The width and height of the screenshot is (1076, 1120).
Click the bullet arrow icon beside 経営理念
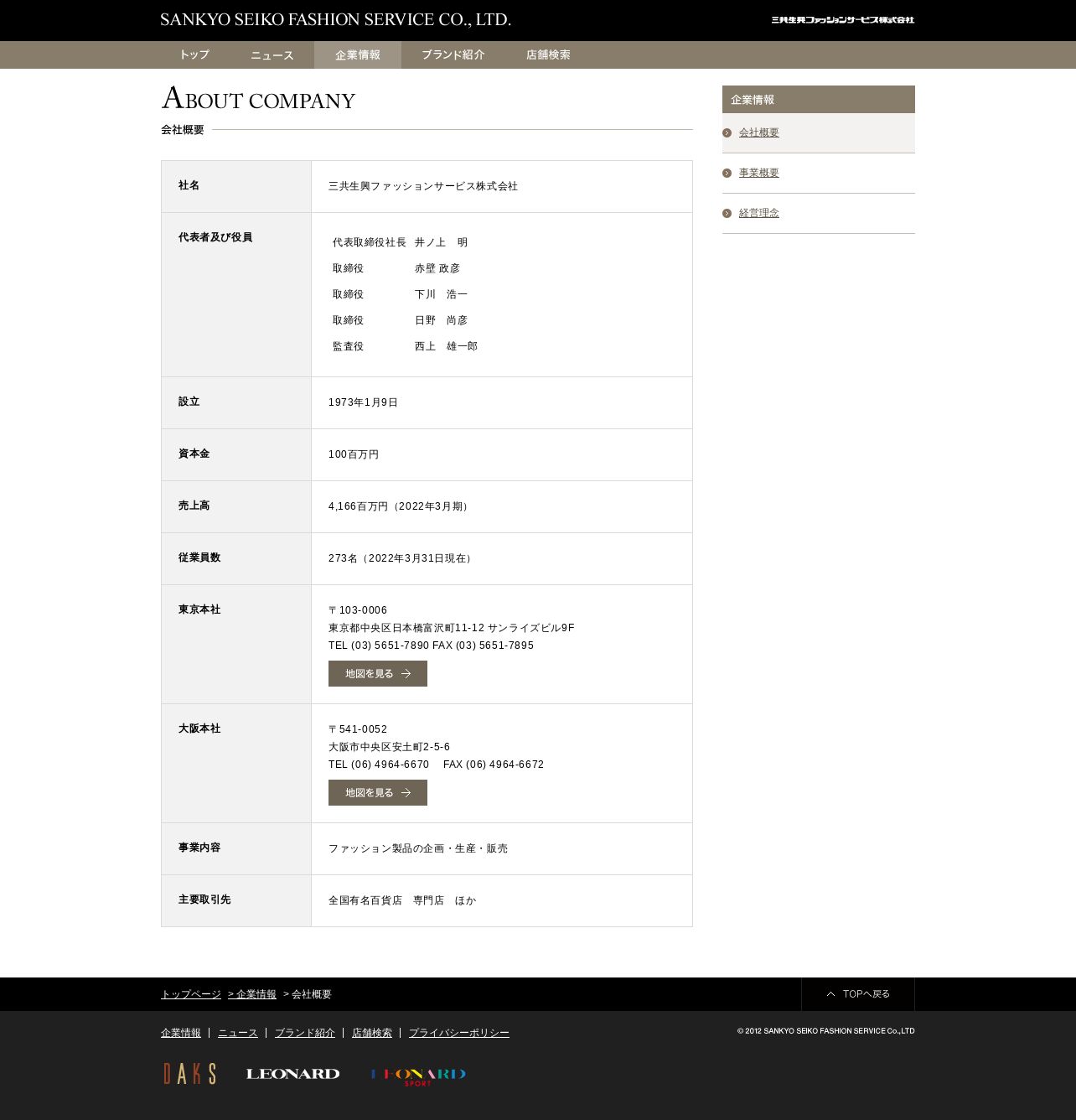point(727,214)
